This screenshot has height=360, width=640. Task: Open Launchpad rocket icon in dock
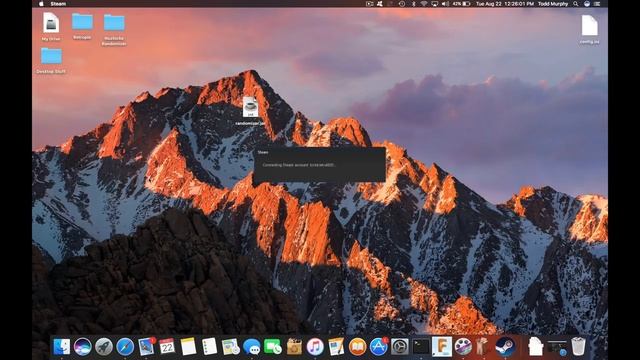104,347
